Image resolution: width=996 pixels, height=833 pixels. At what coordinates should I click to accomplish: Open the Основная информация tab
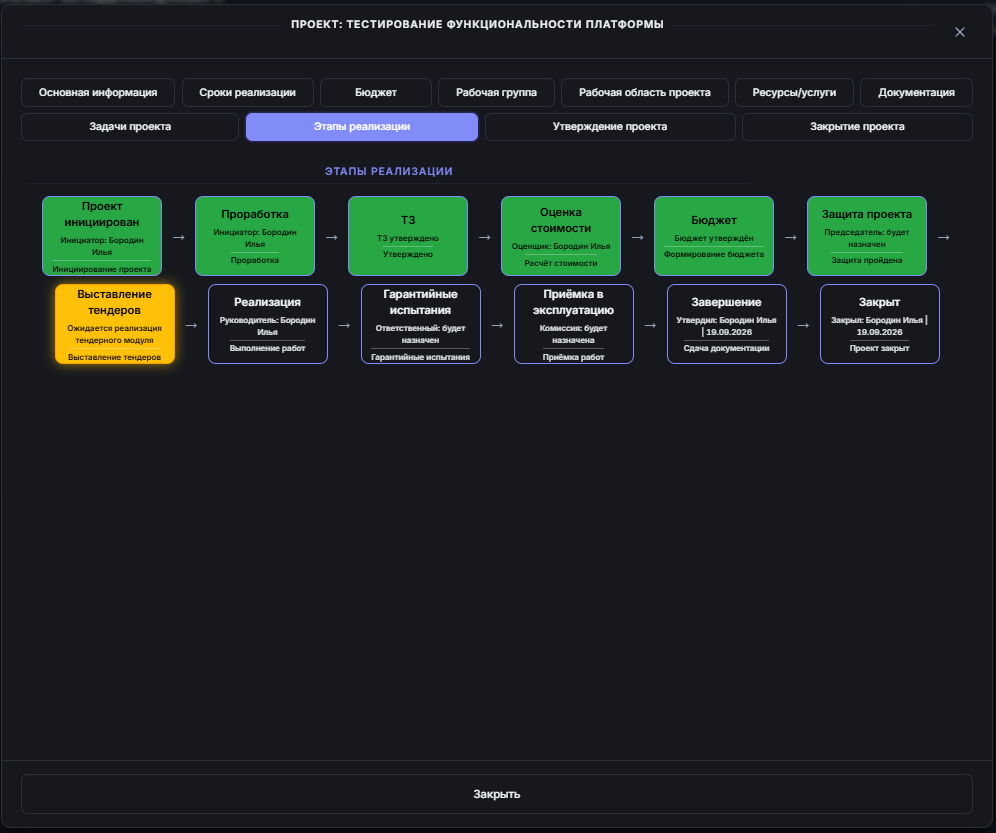[x=98, y=92]
